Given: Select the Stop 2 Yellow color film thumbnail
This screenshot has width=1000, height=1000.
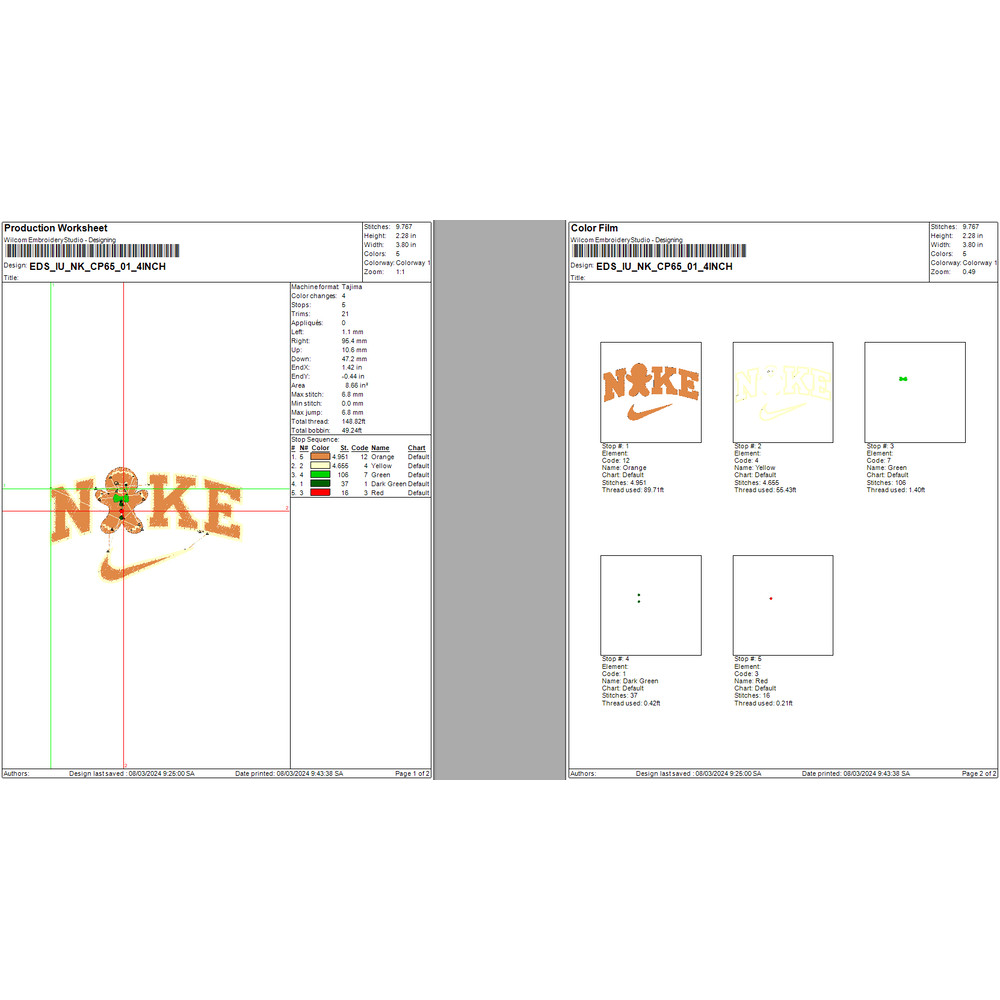Looking at the screenshot, I should [x=782, y=392].
